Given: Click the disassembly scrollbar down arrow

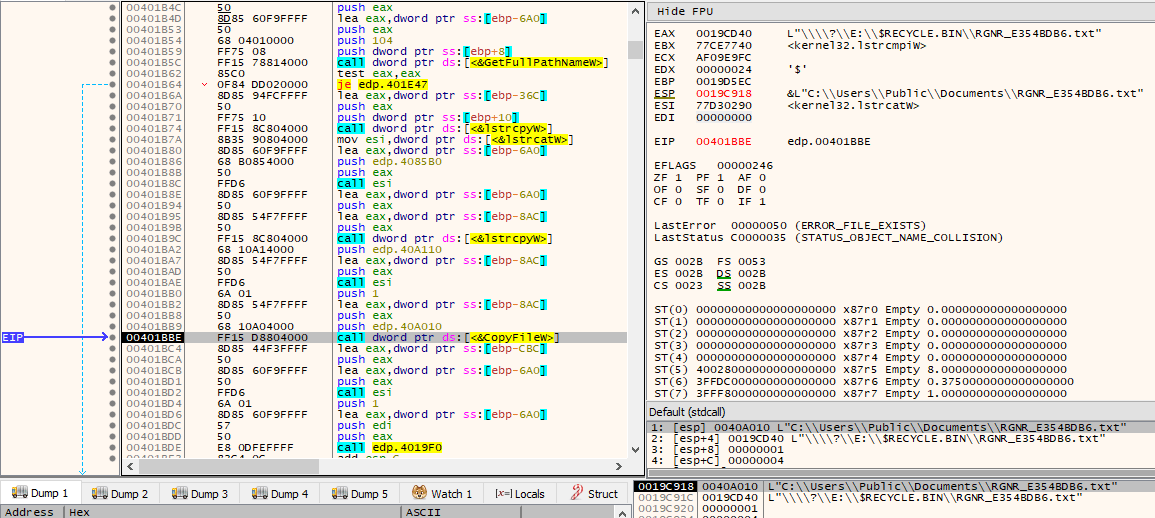Looking at the screenshot, I should coord(634,449).
